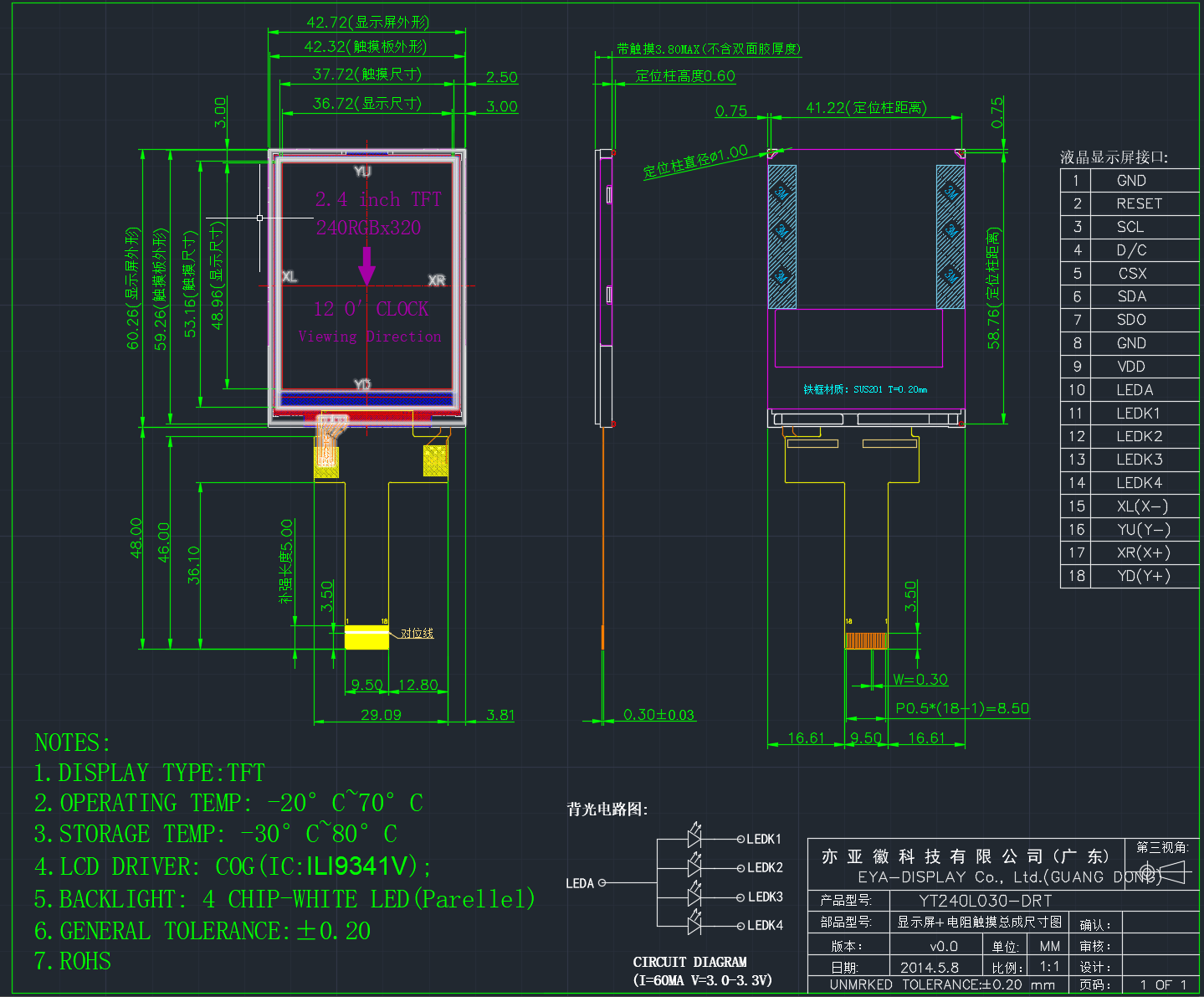This screenshot has height=997, width=1204.
Task: Select the YD(Y+) pin name
Action: click(1143, 576)
